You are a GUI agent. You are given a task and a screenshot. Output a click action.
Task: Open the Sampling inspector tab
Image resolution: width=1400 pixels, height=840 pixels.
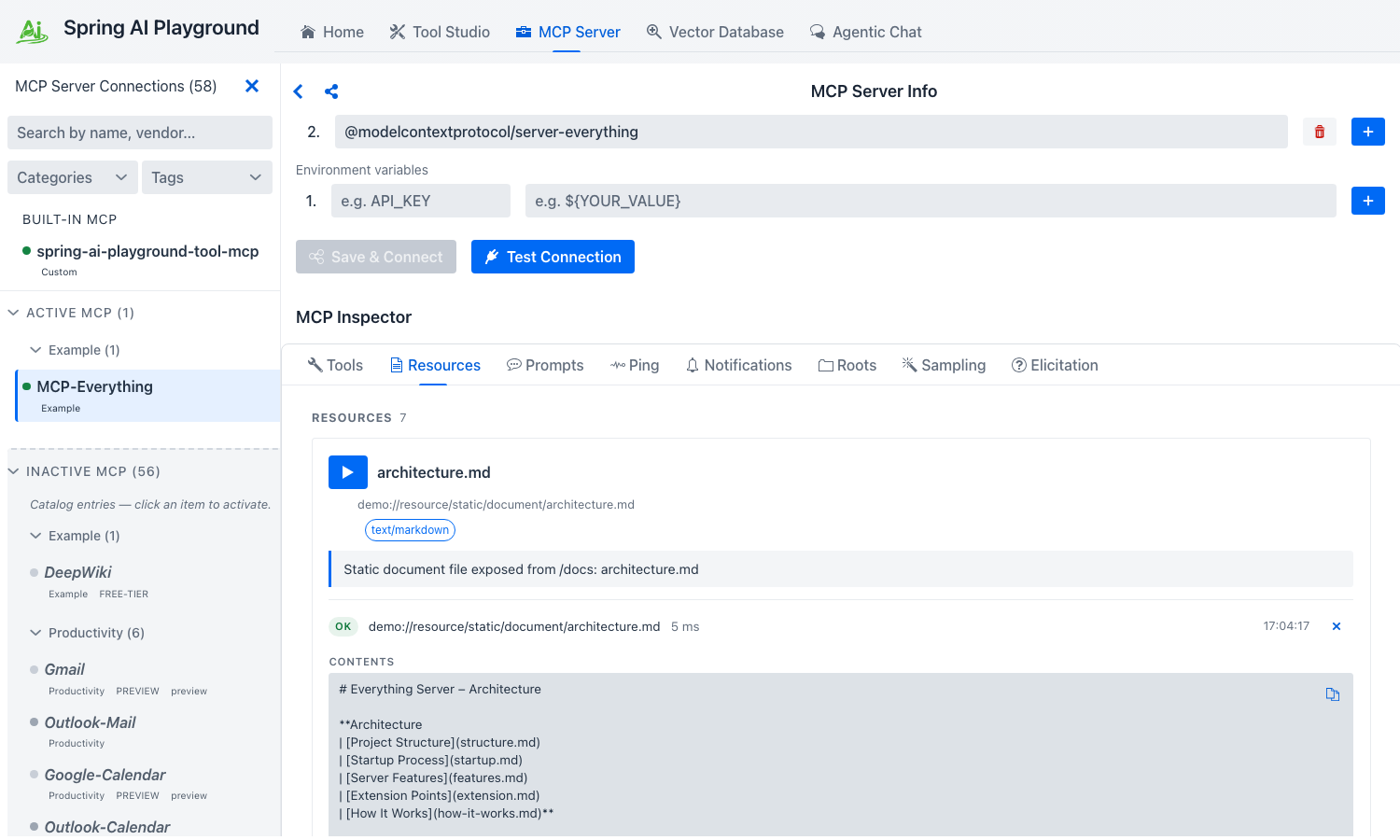tap(944, 365)
